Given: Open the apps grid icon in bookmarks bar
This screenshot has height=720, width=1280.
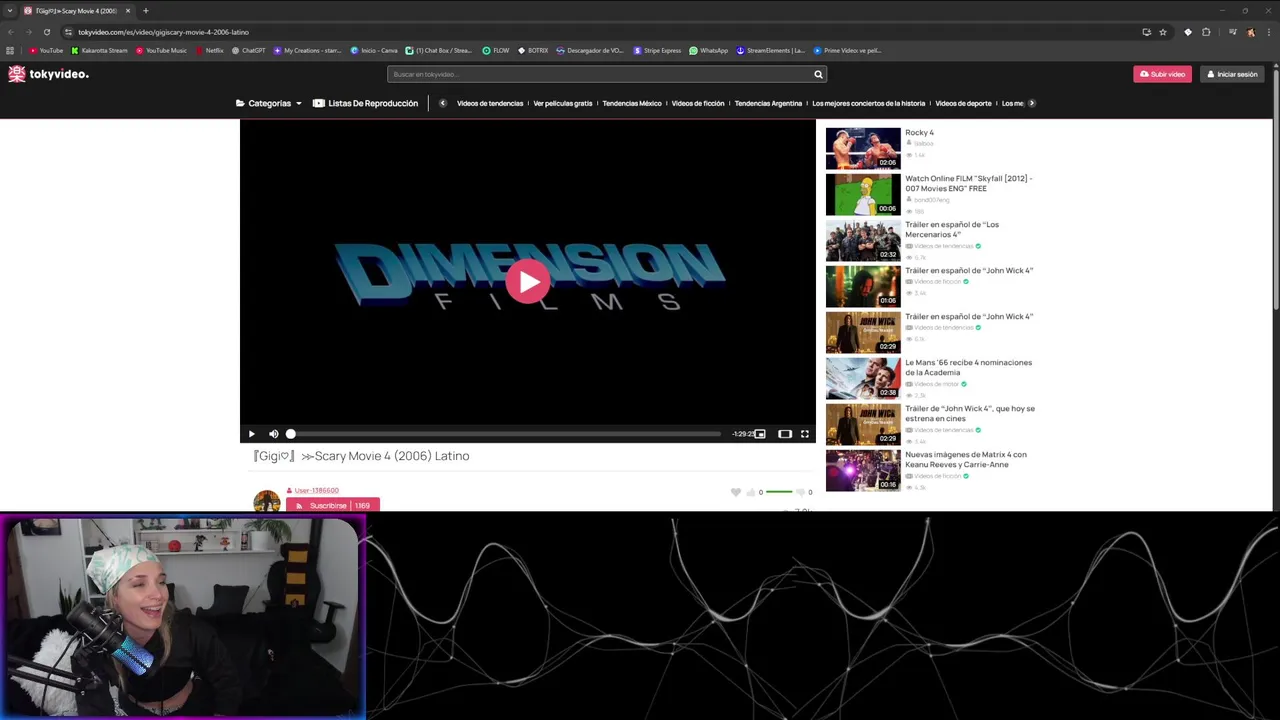Looking at the screenshot, I should 10,50.
